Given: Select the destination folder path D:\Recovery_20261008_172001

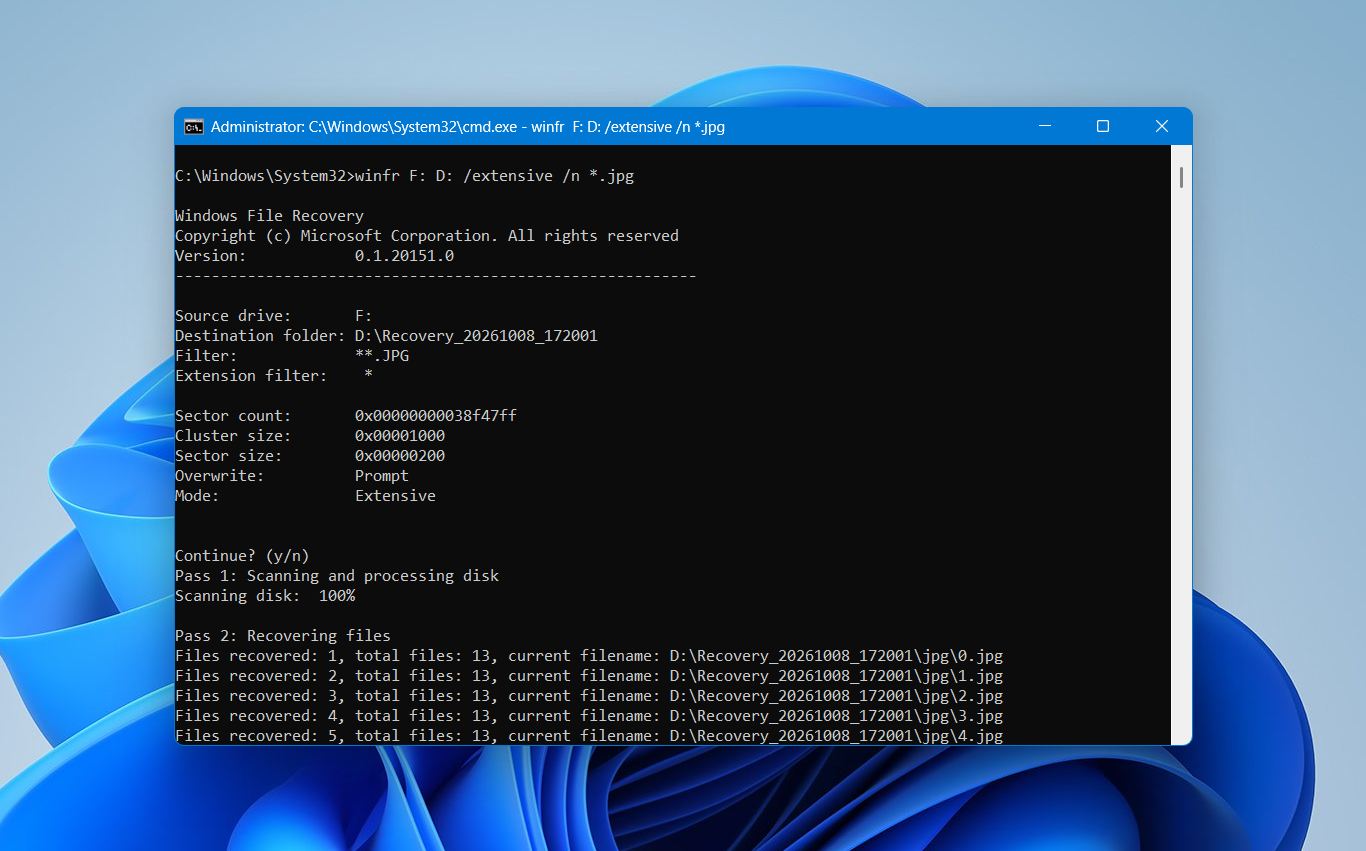Looking at the screenshot, I should (476, 336).
